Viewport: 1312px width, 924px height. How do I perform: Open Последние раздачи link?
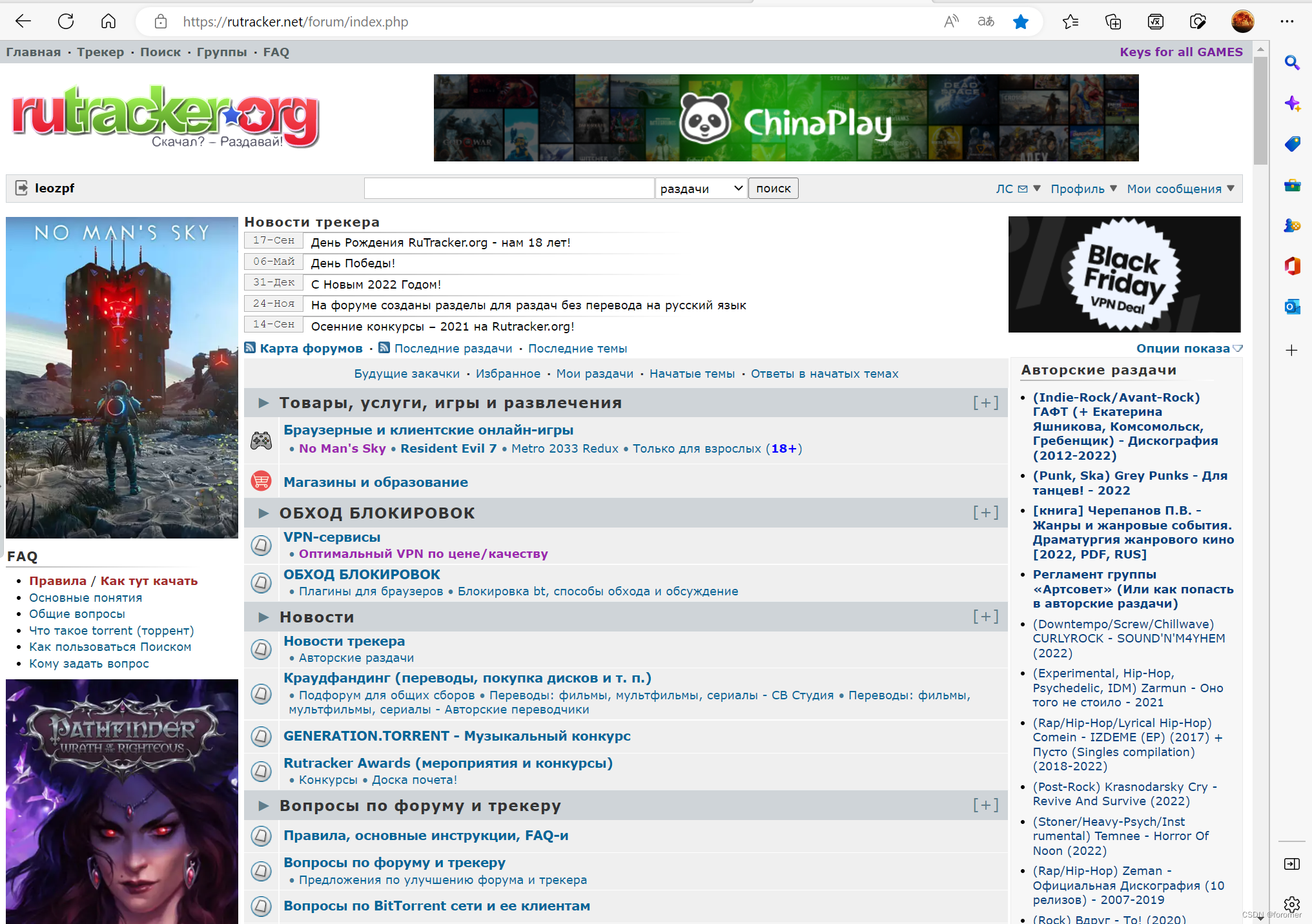pos(453,348)
